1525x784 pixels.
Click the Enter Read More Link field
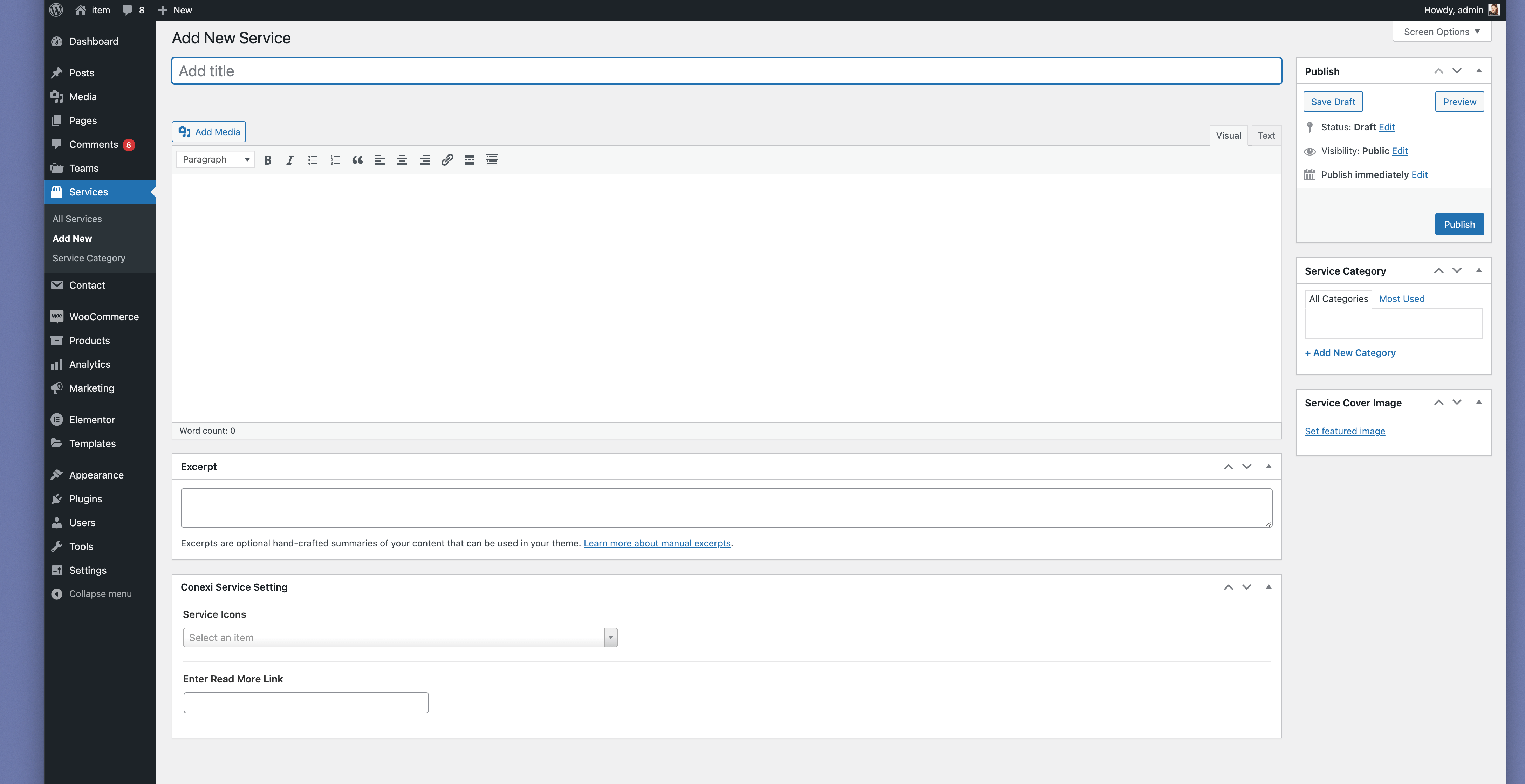click(306, 702)
